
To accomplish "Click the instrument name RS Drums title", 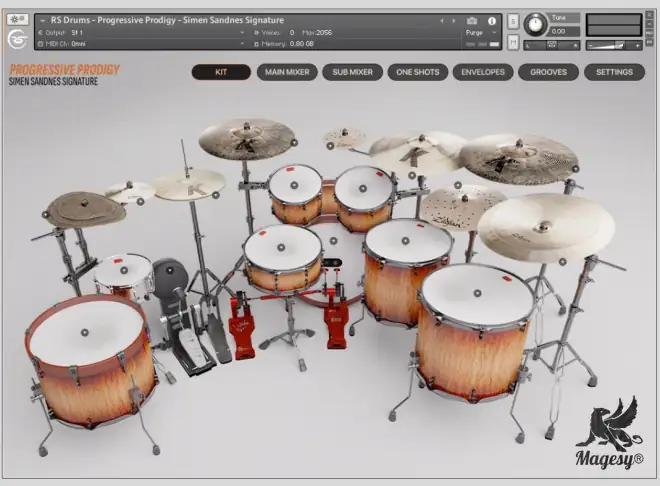I will (168, 20).
